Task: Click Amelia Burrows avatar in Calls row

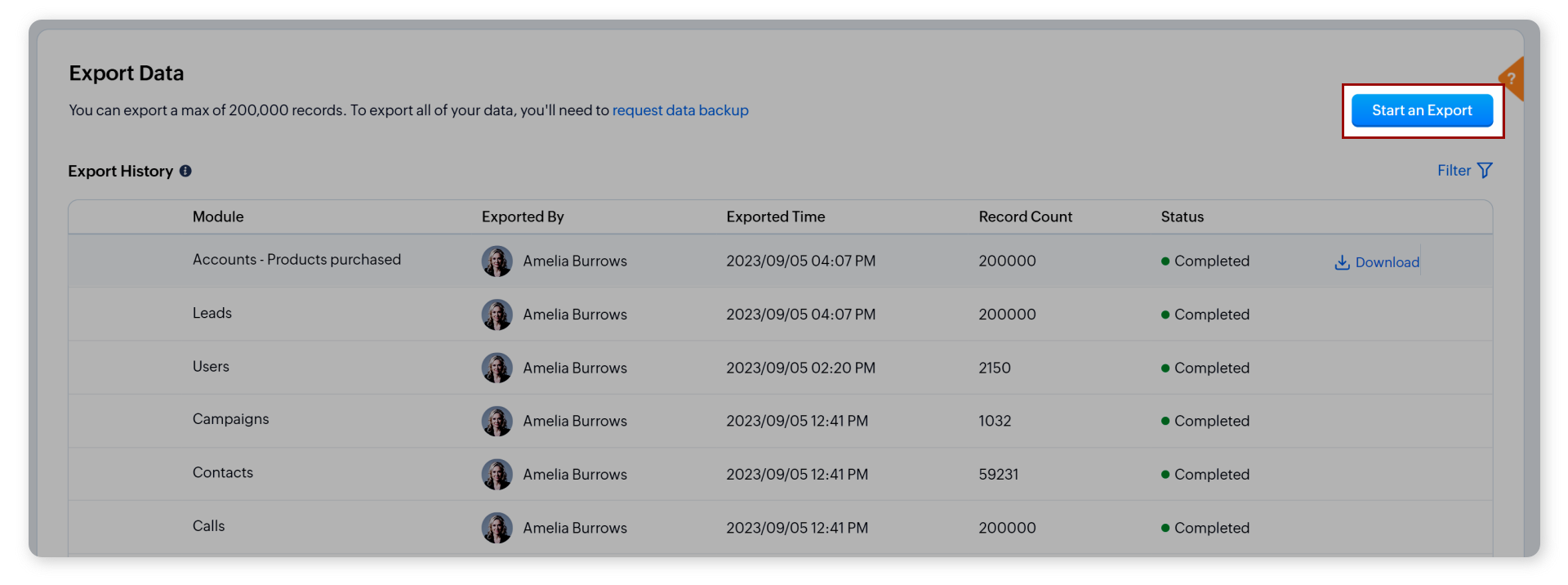Action: tap(497, 528)
